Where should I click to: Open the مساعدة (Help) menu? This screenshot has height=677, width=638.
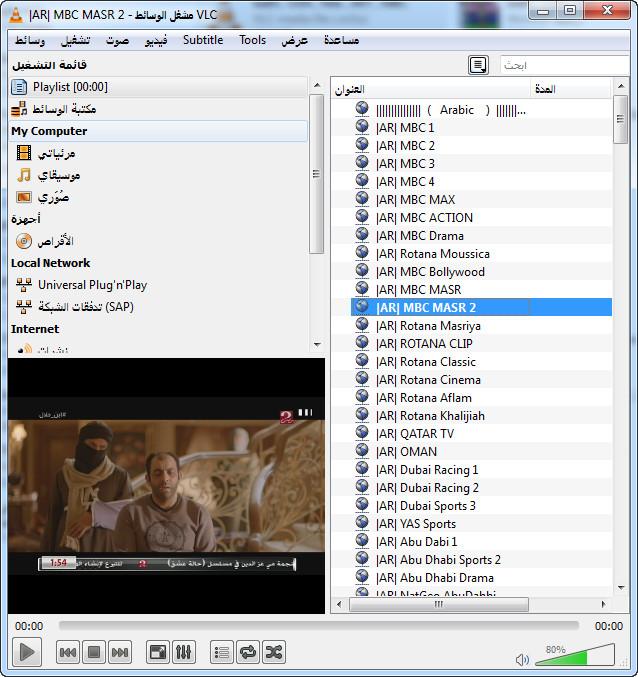(x=341, y=40)
